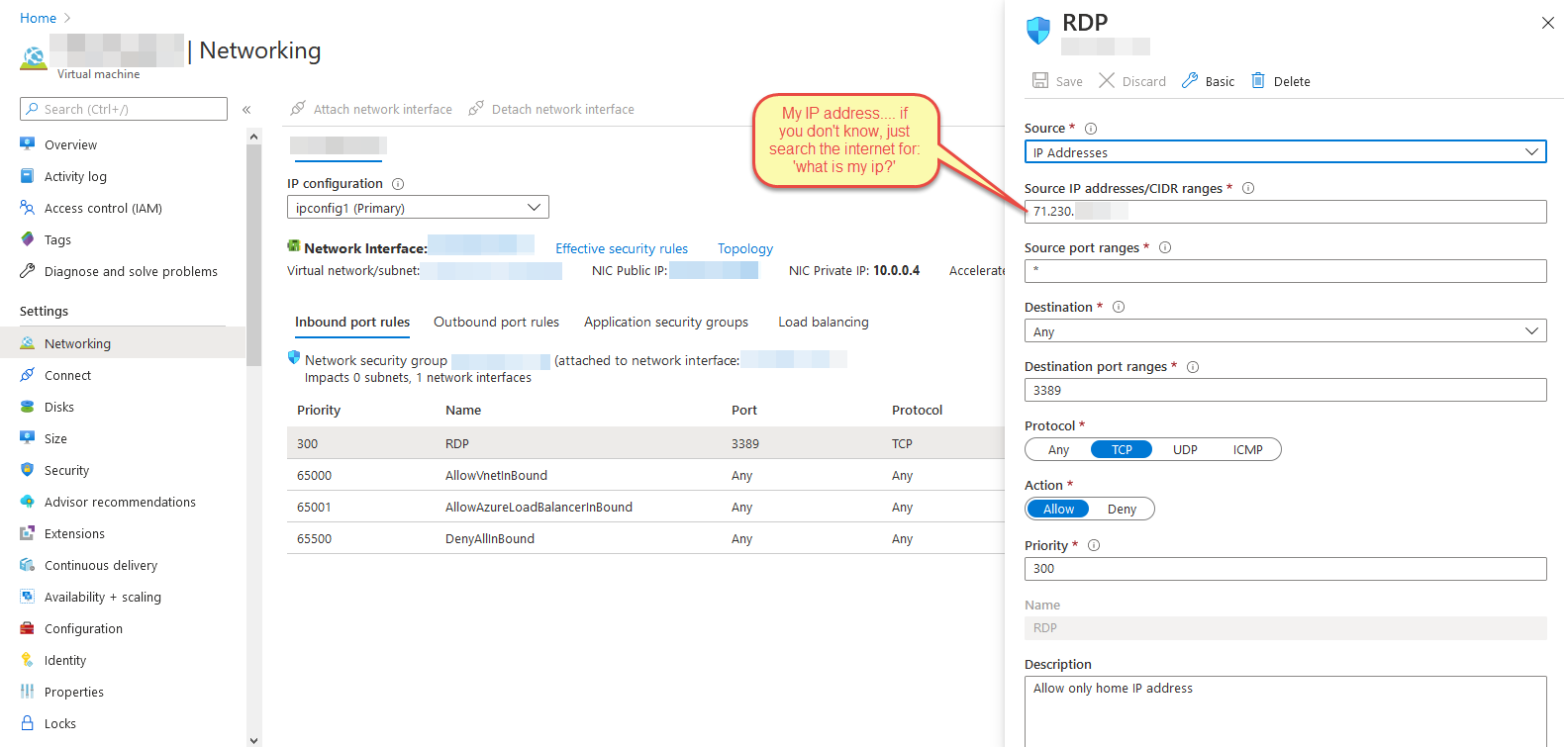This screenshot has width=1568, height=747.
Task: Click the Priority input field
Action: (1285, 569)
